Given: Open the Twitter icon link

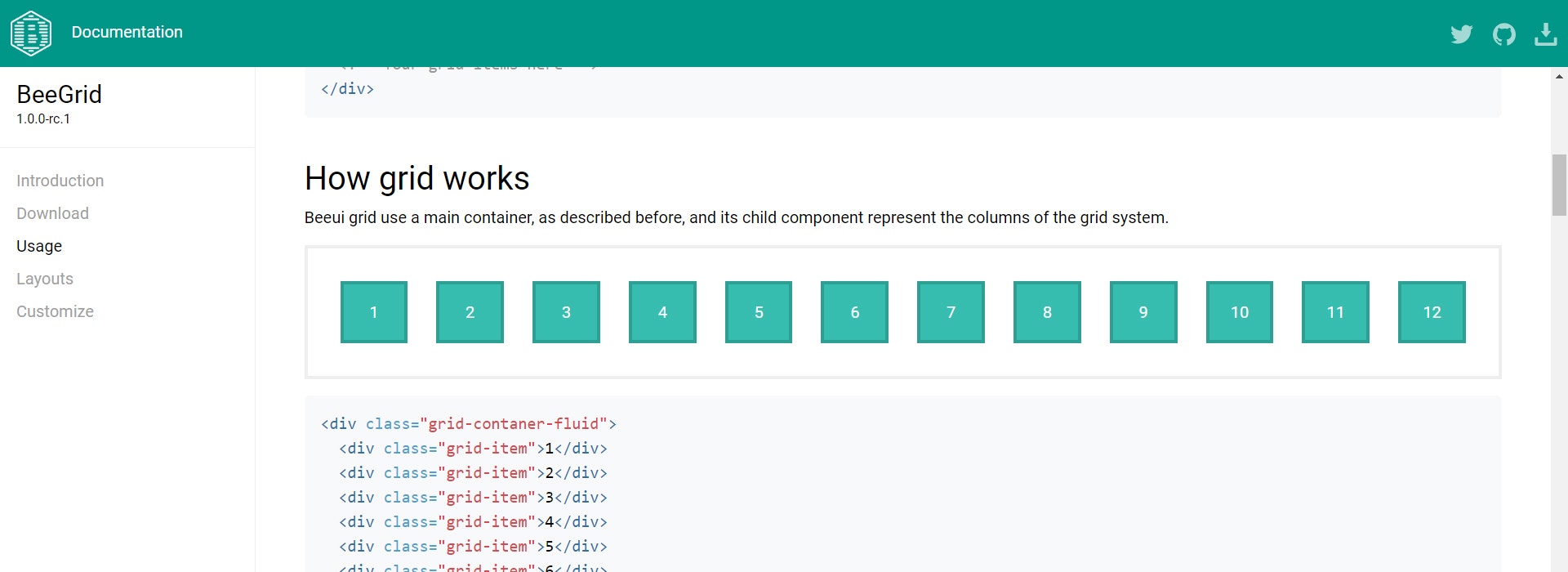Looking at the screenshot, I should 1461,34.
